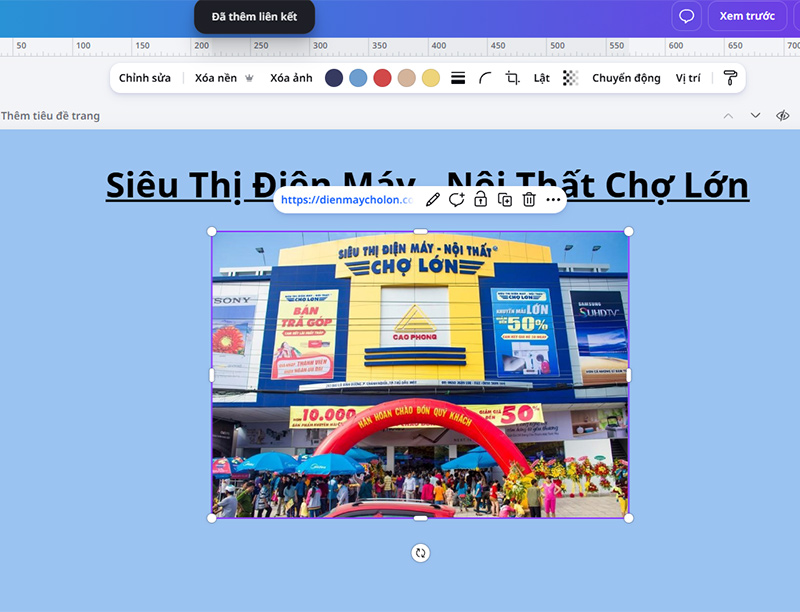Click bottom-left image resize handle
The width and height of the screenshot is (800, 612).
[x=212, y=518]
